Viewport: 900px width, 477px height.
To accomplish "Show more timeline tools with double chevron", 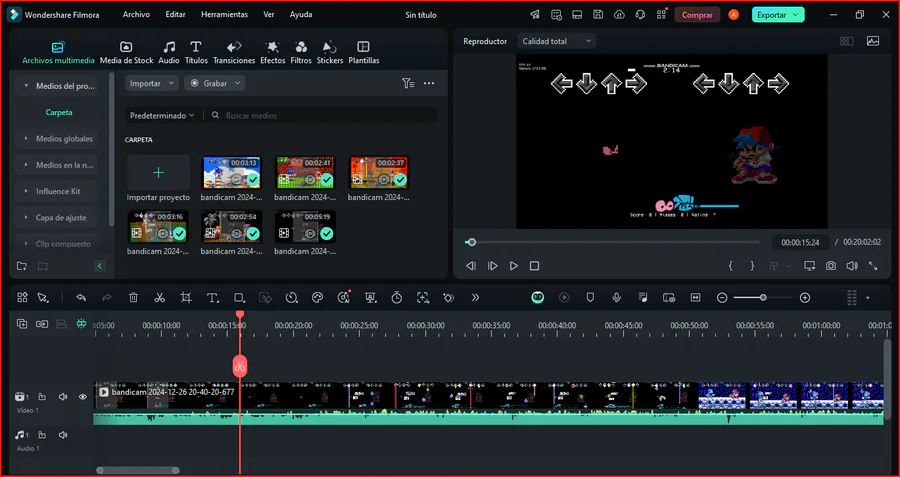I will pos(475,297).
